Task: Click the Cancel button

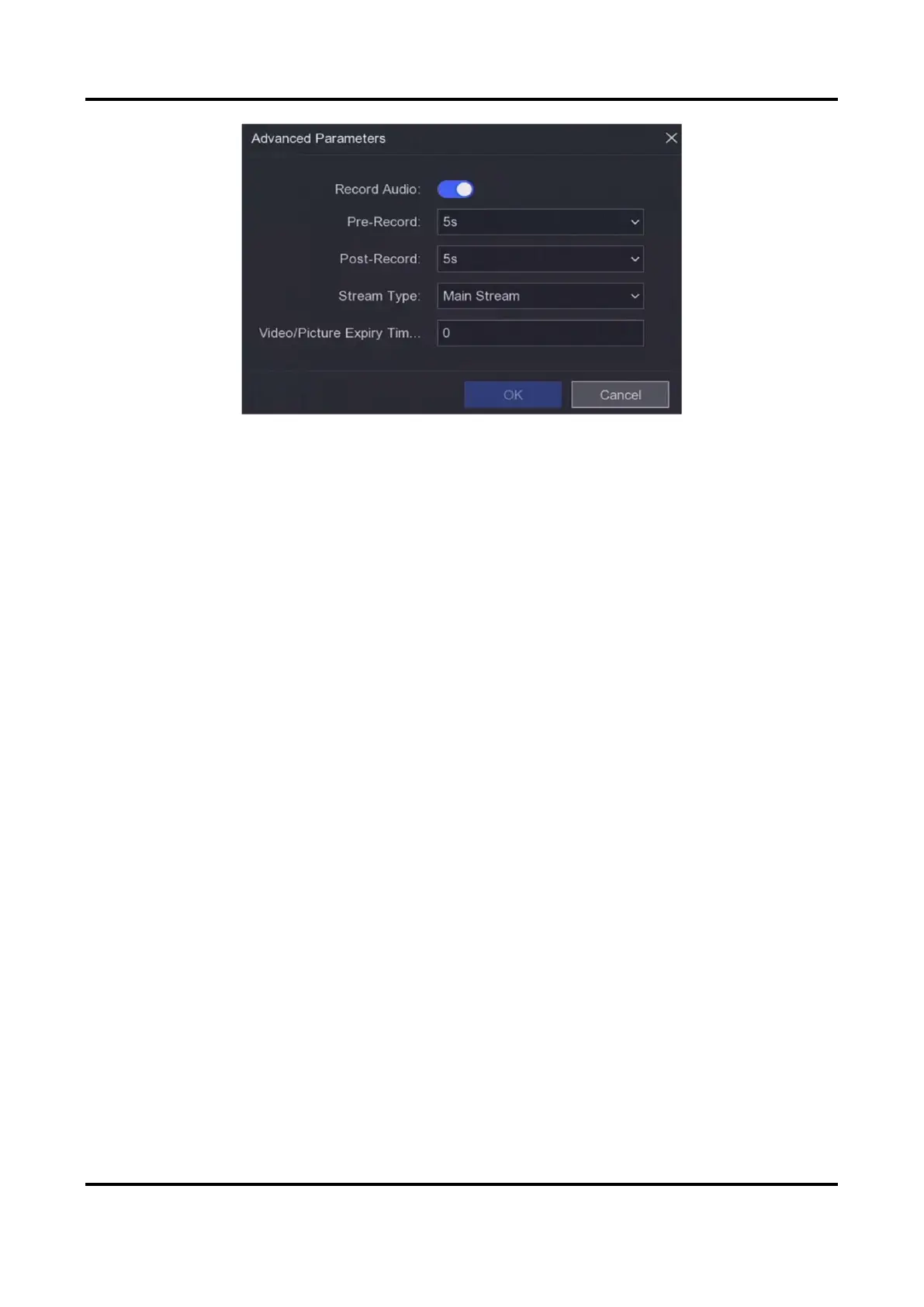Action: click(x=620, y=394)
